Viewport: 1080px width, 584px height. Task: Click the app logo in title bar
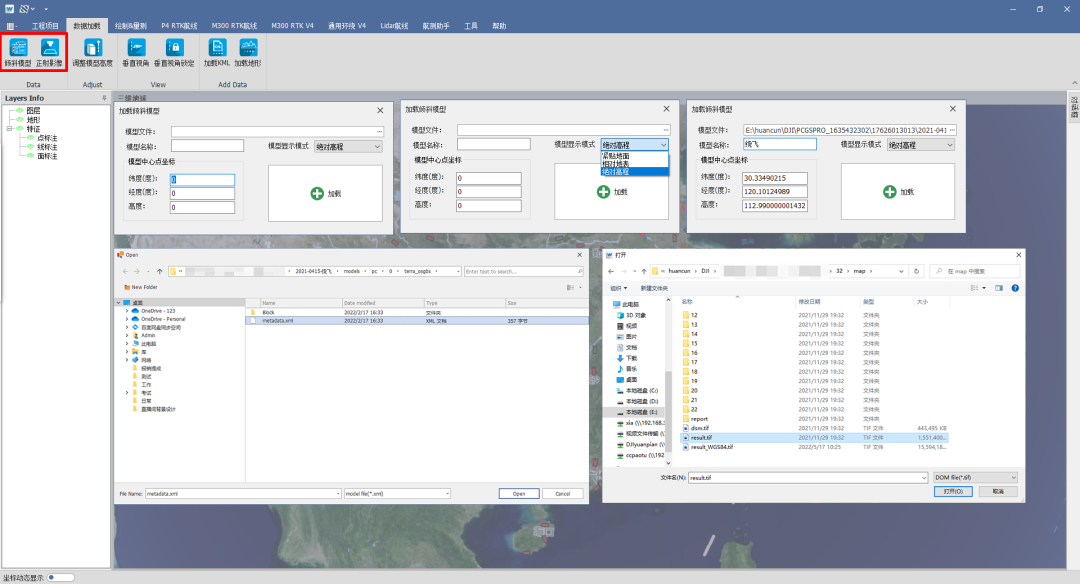(10, 9)
